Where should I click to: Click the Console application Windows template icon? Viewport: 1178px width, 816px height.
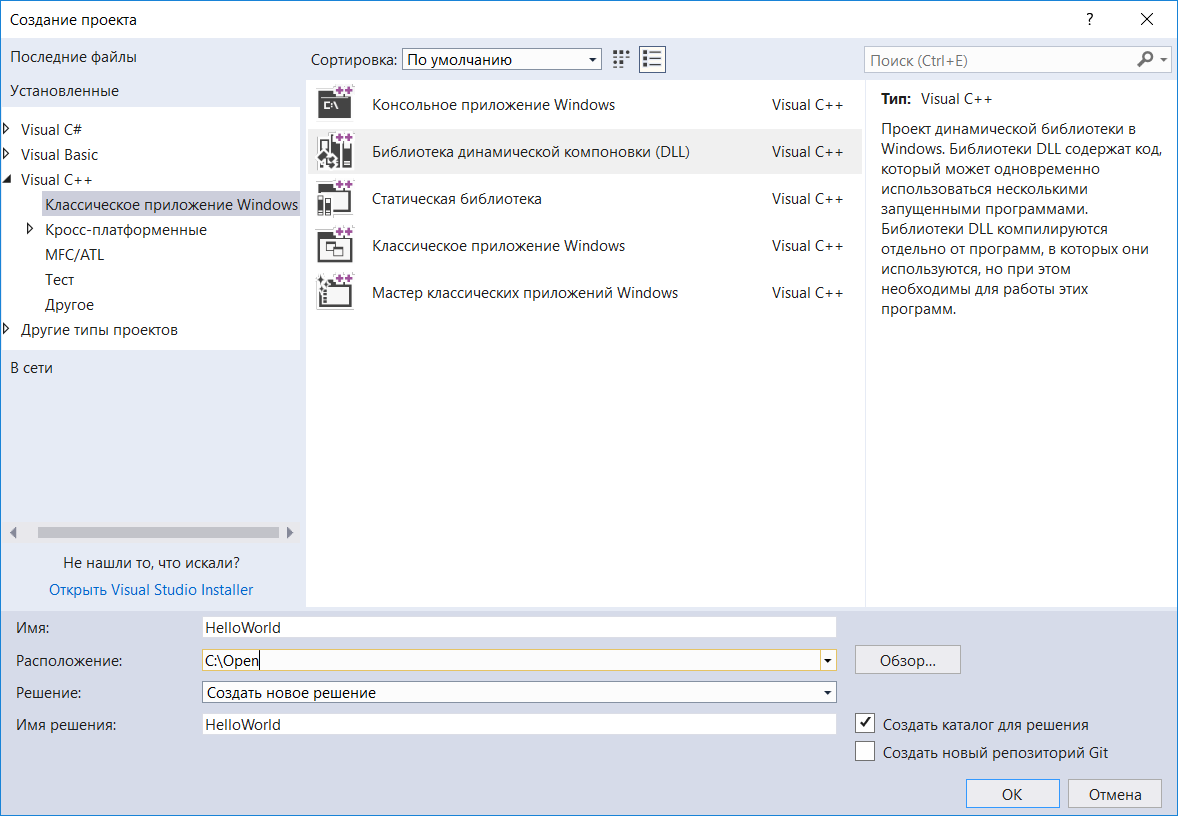point(335,104)
